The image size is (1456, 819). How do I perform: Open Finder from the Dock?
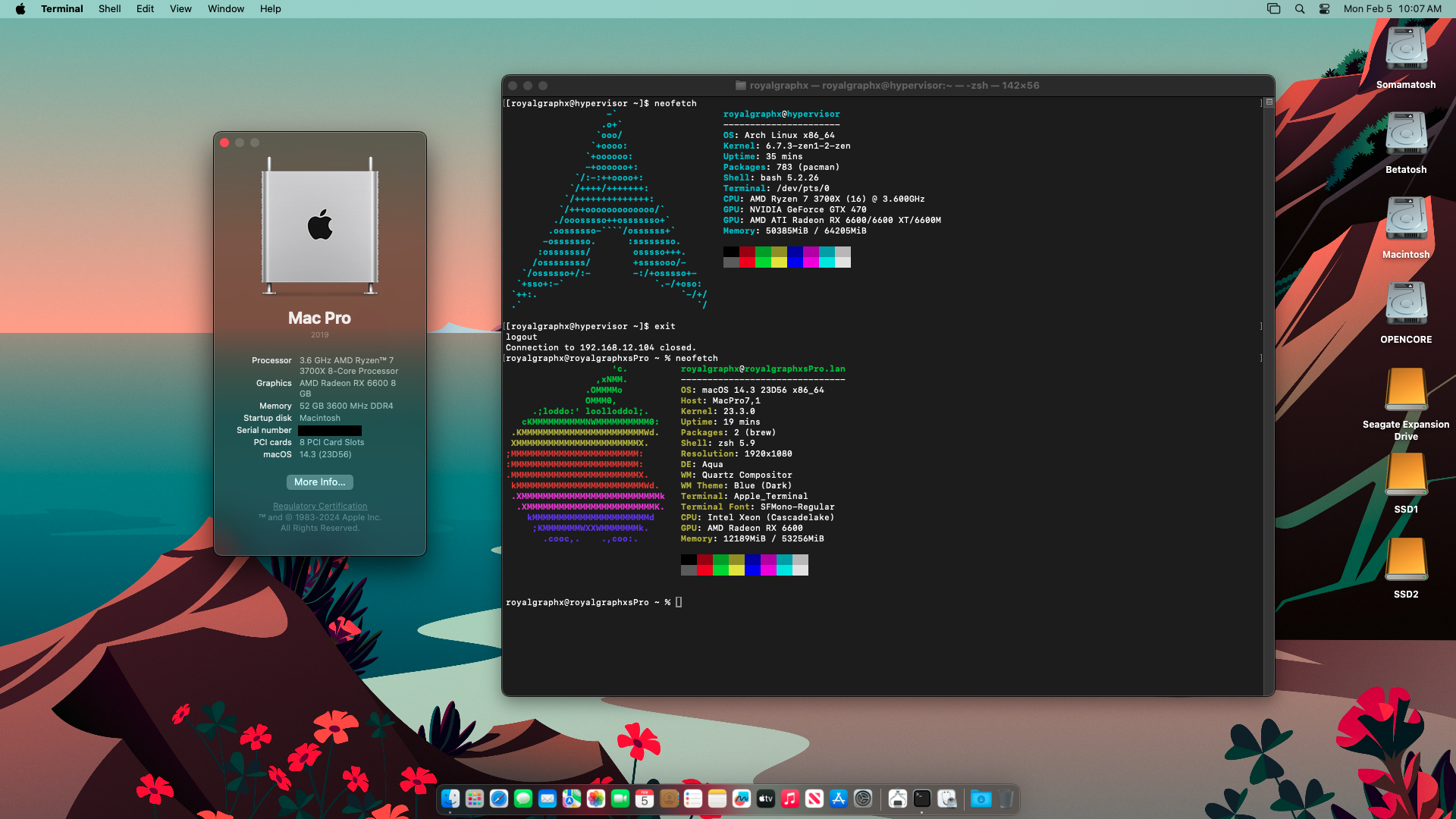click(450, 799)
